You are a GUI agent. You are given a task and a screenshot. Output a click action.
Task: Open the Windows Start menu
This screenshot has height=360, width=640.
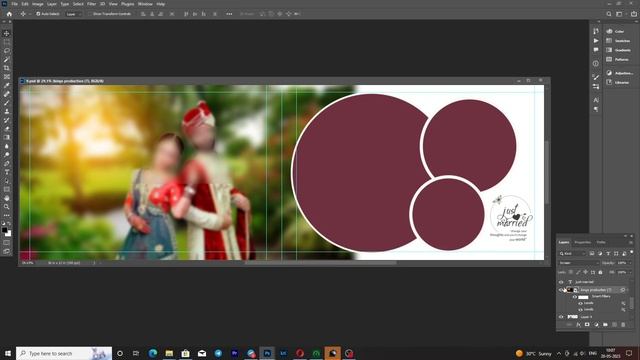tap(7, 353)
